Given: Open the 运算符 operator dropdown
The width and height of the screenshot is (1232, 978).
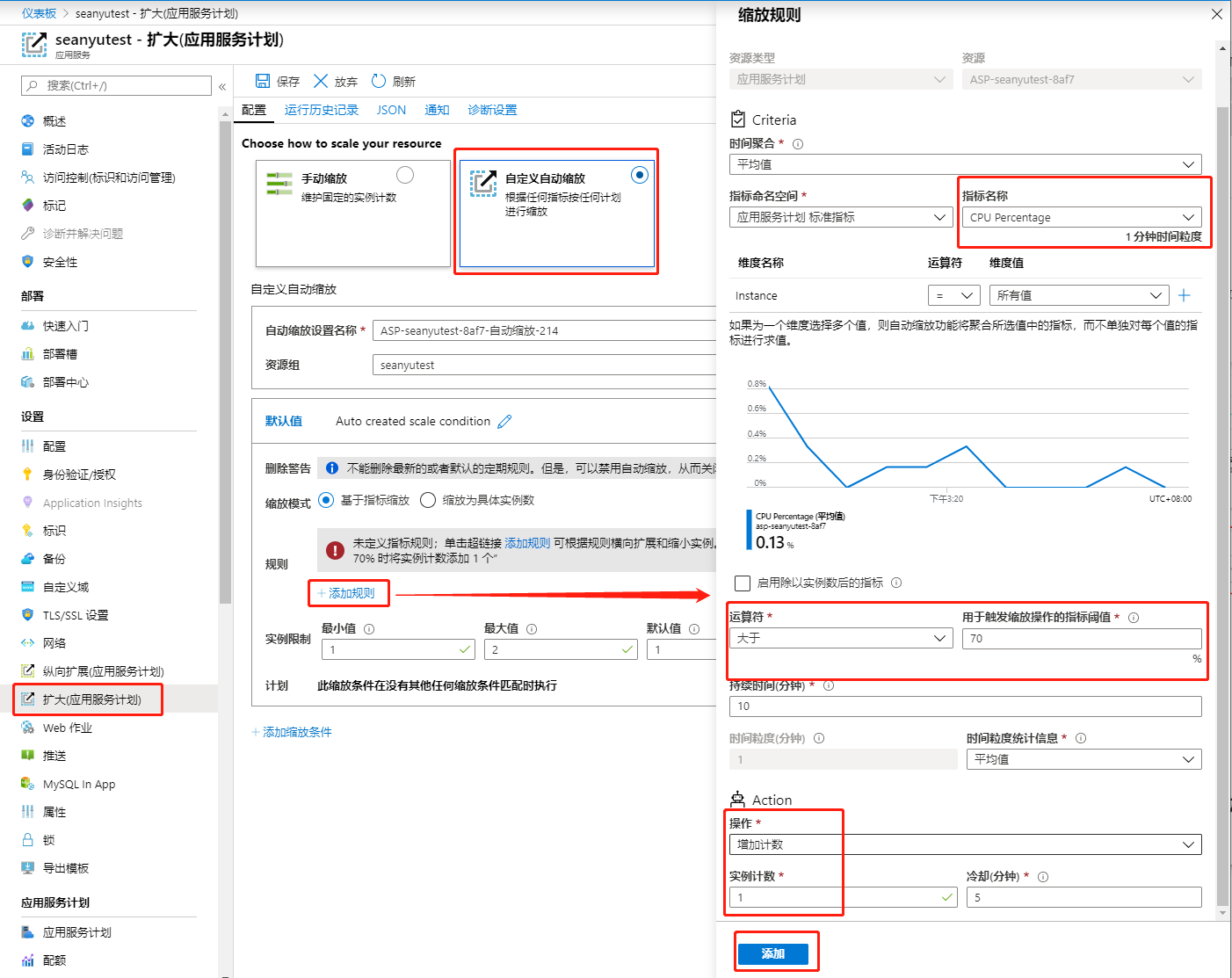Looking at the screenshot, I should [x=839, y=638].
